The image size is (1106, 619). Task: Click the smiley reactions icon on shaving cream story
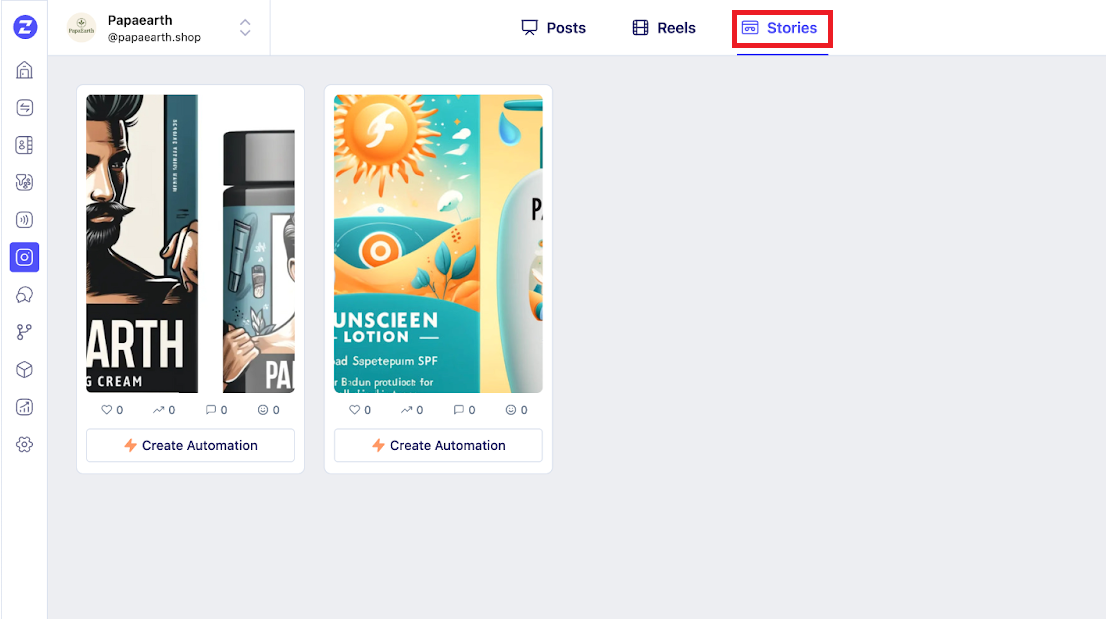click(263, 410)
